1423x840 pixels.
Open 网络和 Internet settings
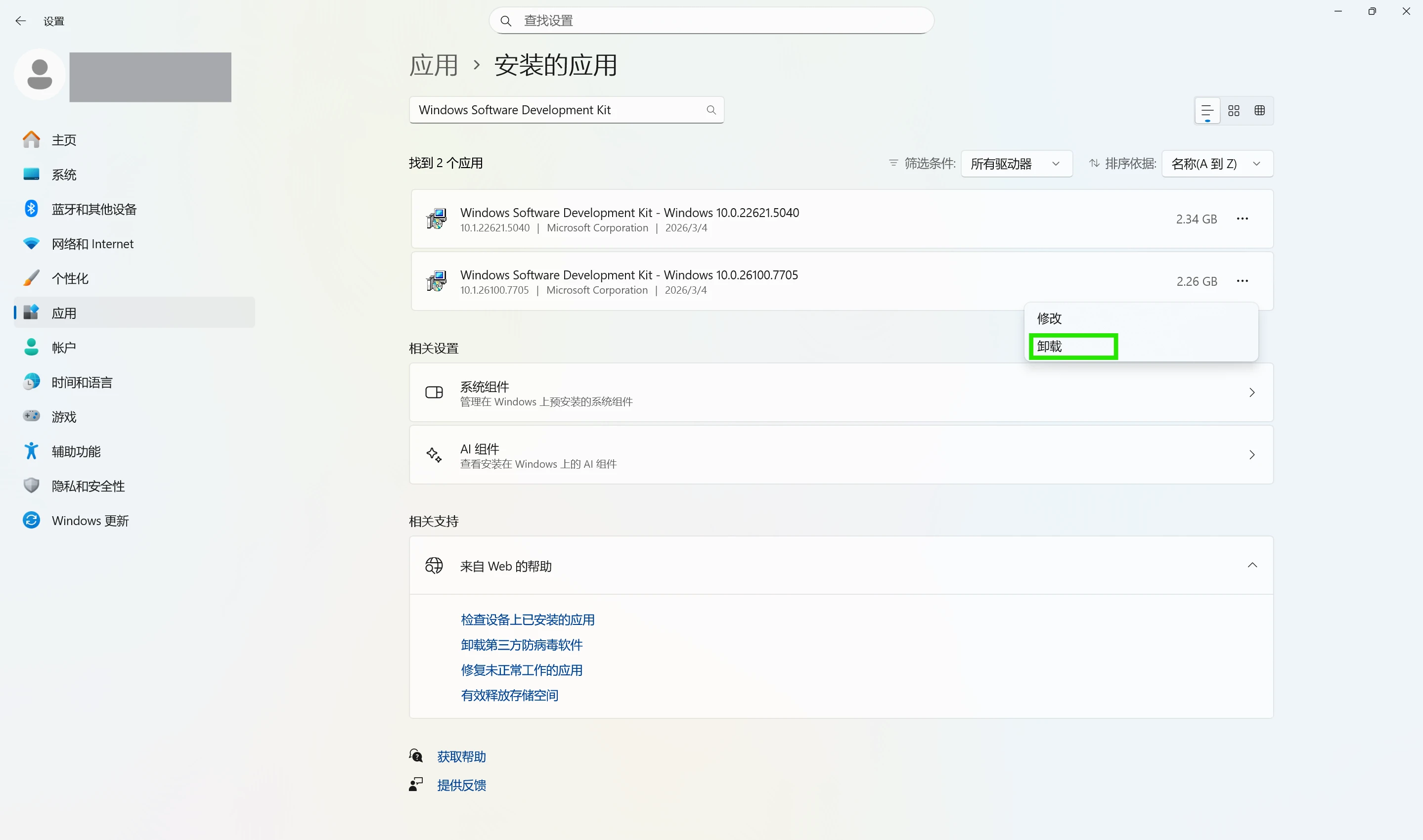pos(134,243)
